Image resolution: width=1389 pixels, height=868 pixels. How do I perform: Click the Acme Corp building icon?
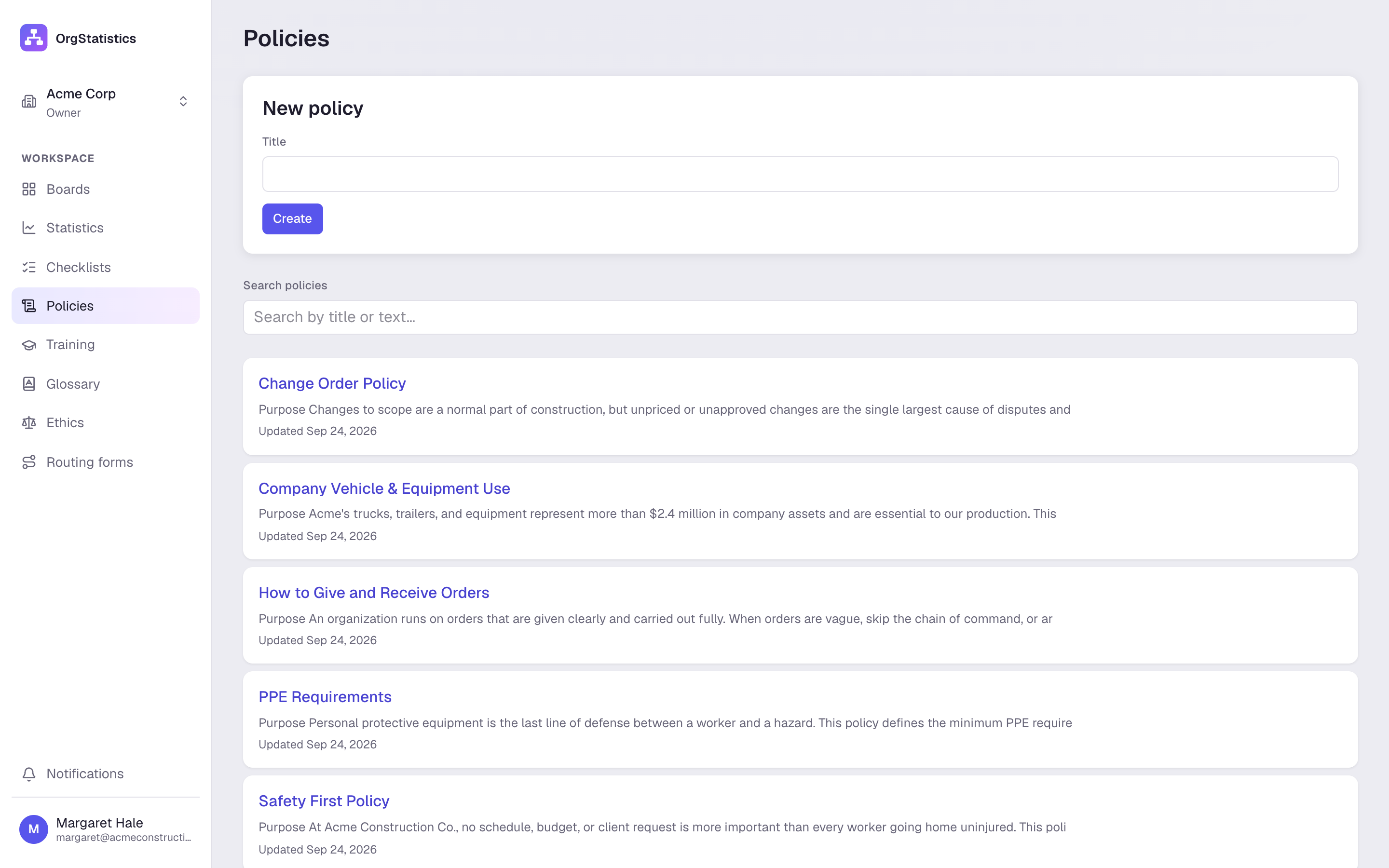tap(29, 102)
